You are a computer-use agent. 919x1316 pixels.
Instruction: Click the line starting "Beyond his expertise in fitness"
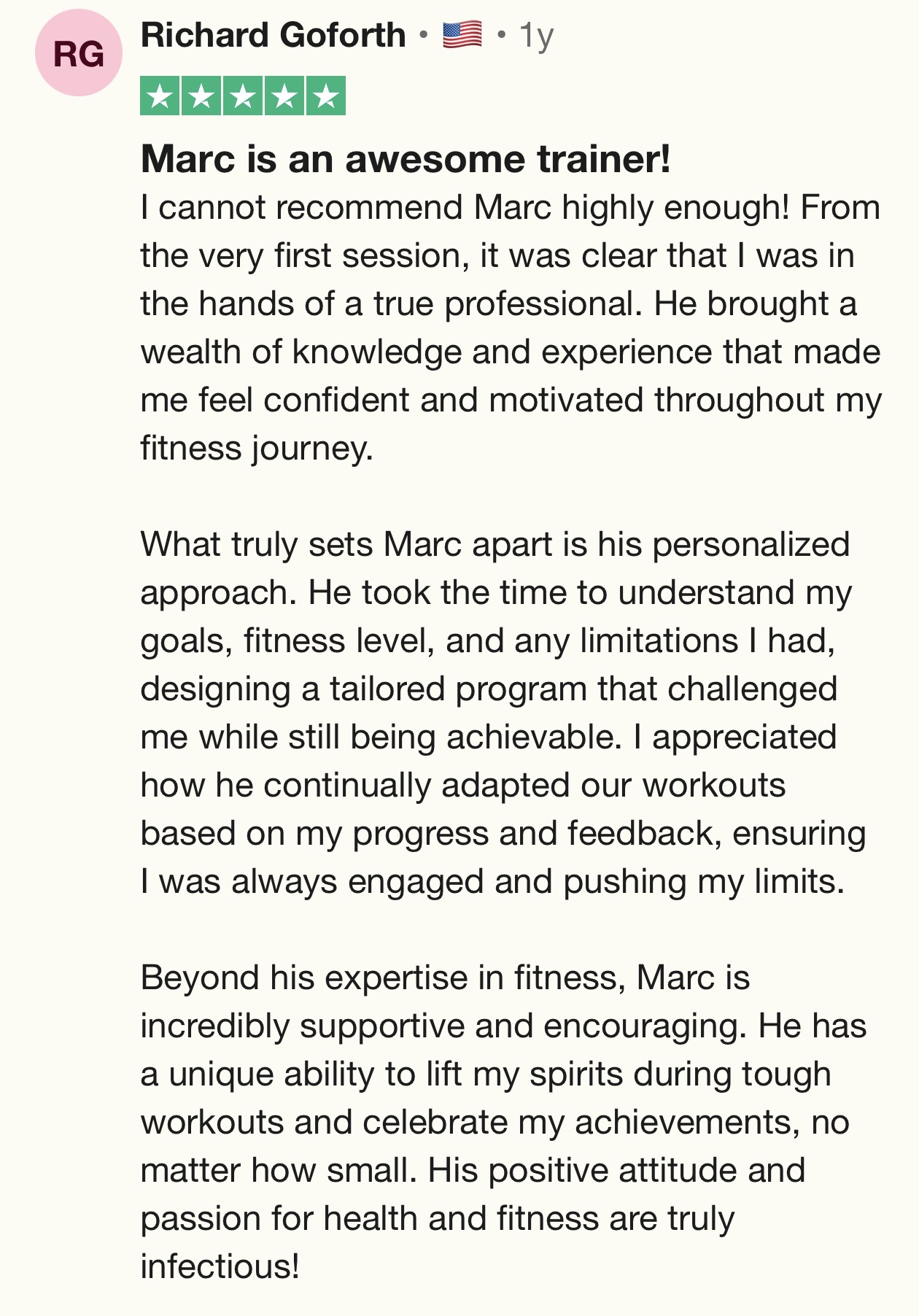tap(445, 978)
